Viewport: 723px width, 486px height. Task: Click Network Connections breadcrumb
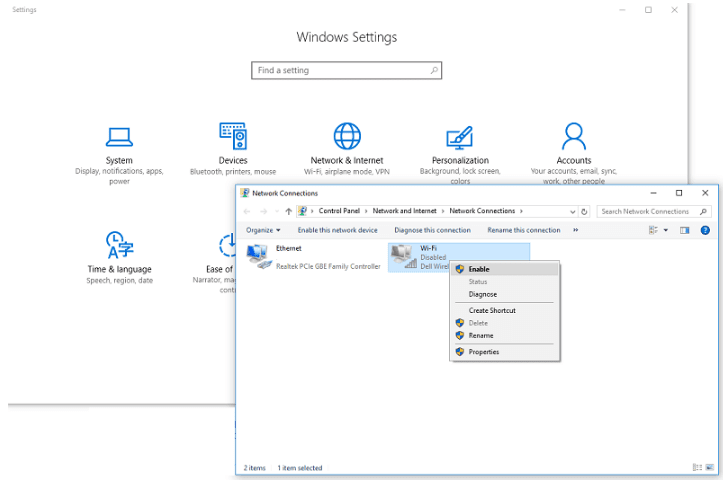point(482,211)
